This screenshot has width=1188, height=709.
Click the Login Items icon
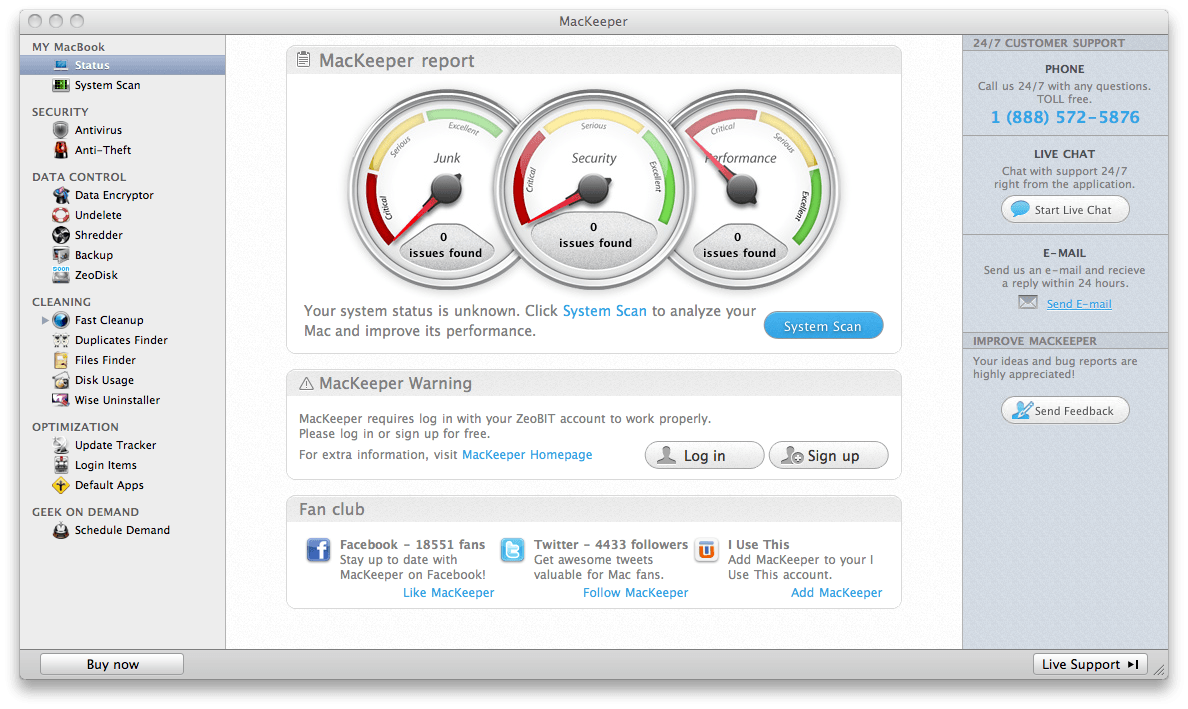(x=61, y=465)
